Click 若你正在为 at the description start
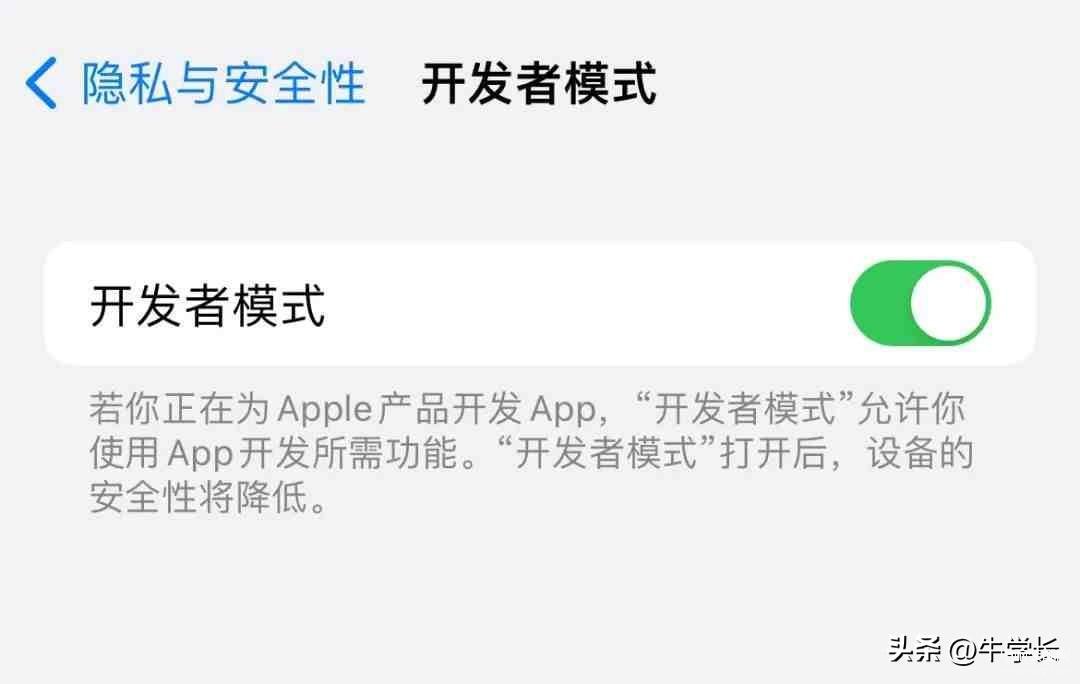The image size is (1080, 684). 179,409
